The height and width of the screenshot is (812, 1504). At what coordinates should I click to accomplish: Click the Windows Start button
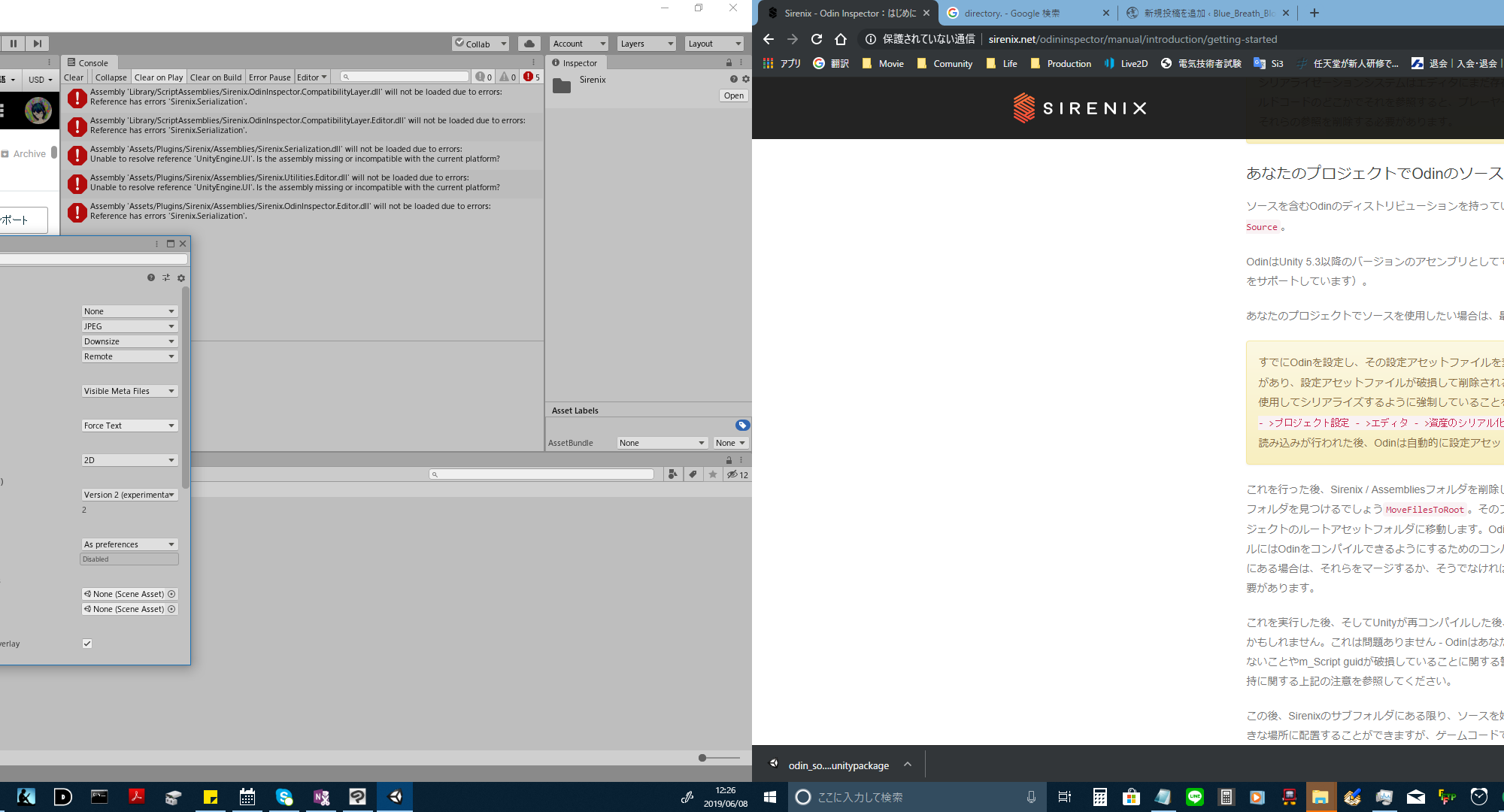click(x=770, y=797)
